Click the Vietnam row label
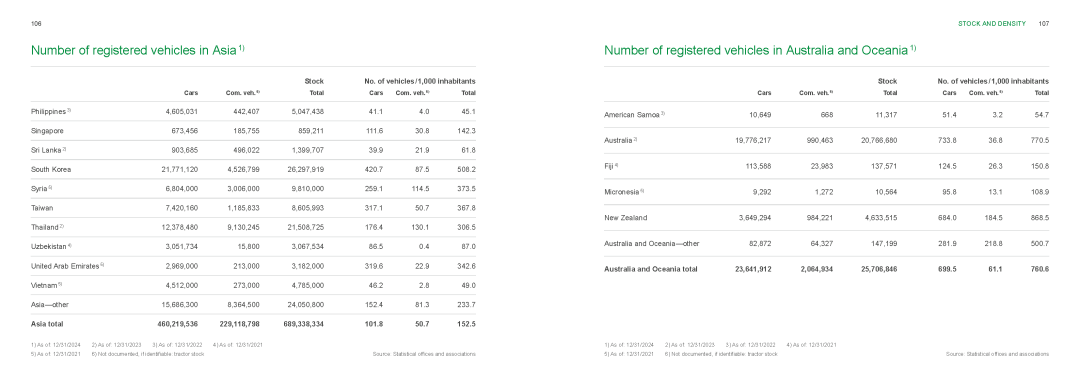 (x=47, y=285)
